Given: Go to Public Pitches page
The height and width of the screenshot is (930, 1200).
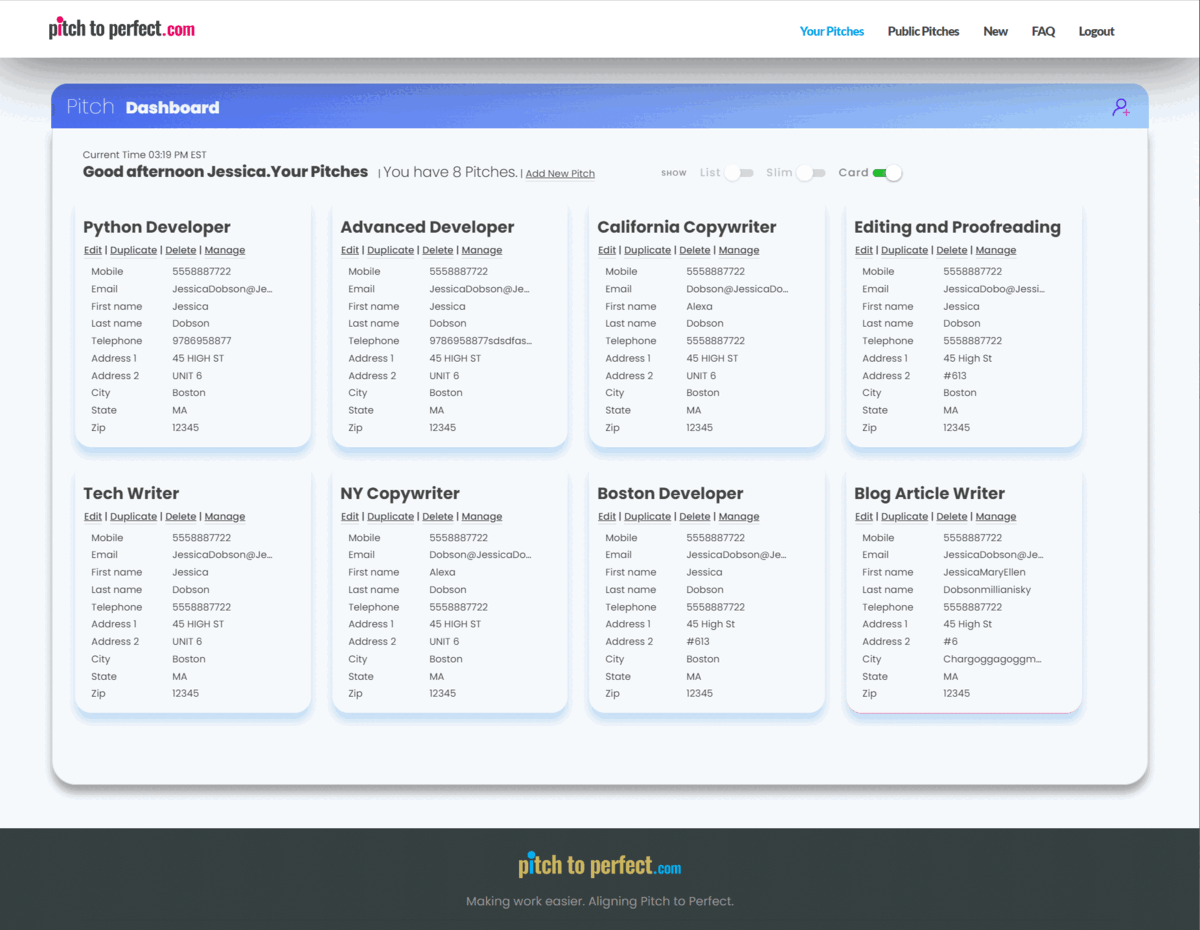Looking at the screenshot, I should 923,31.
